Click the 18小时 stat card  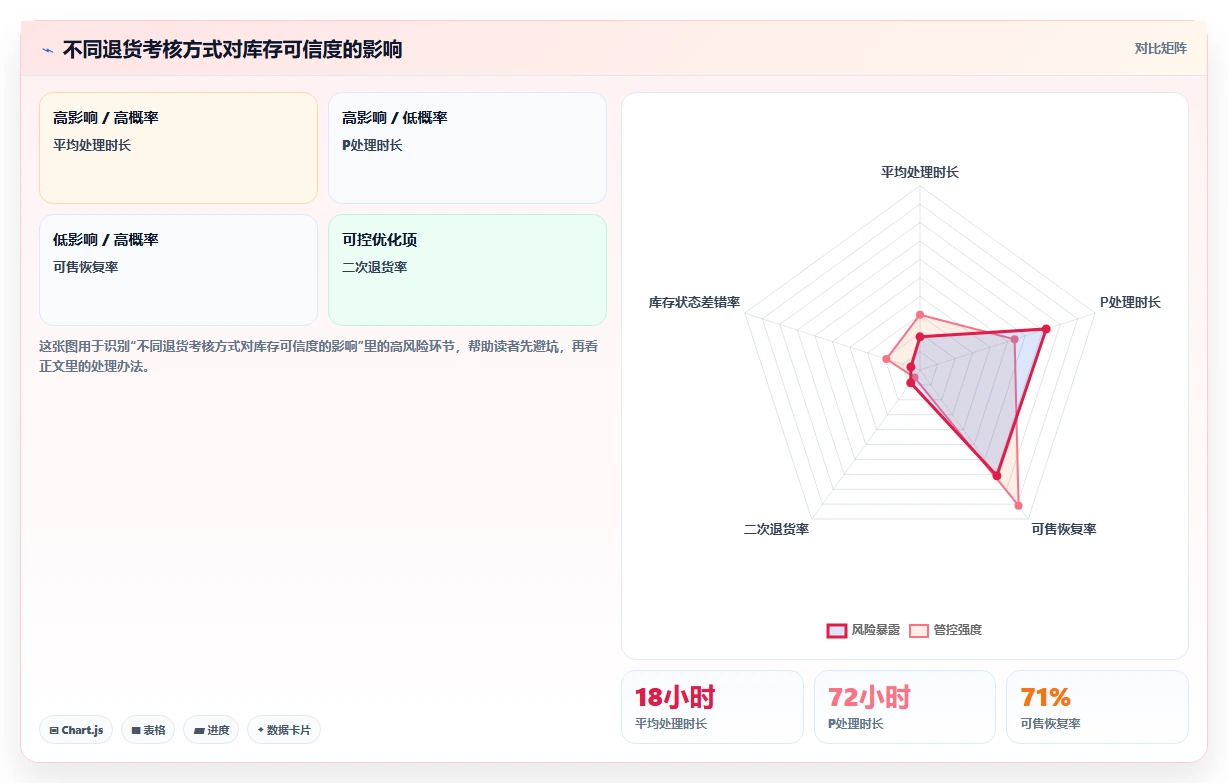pyautogui.click(x=712, y=707)
